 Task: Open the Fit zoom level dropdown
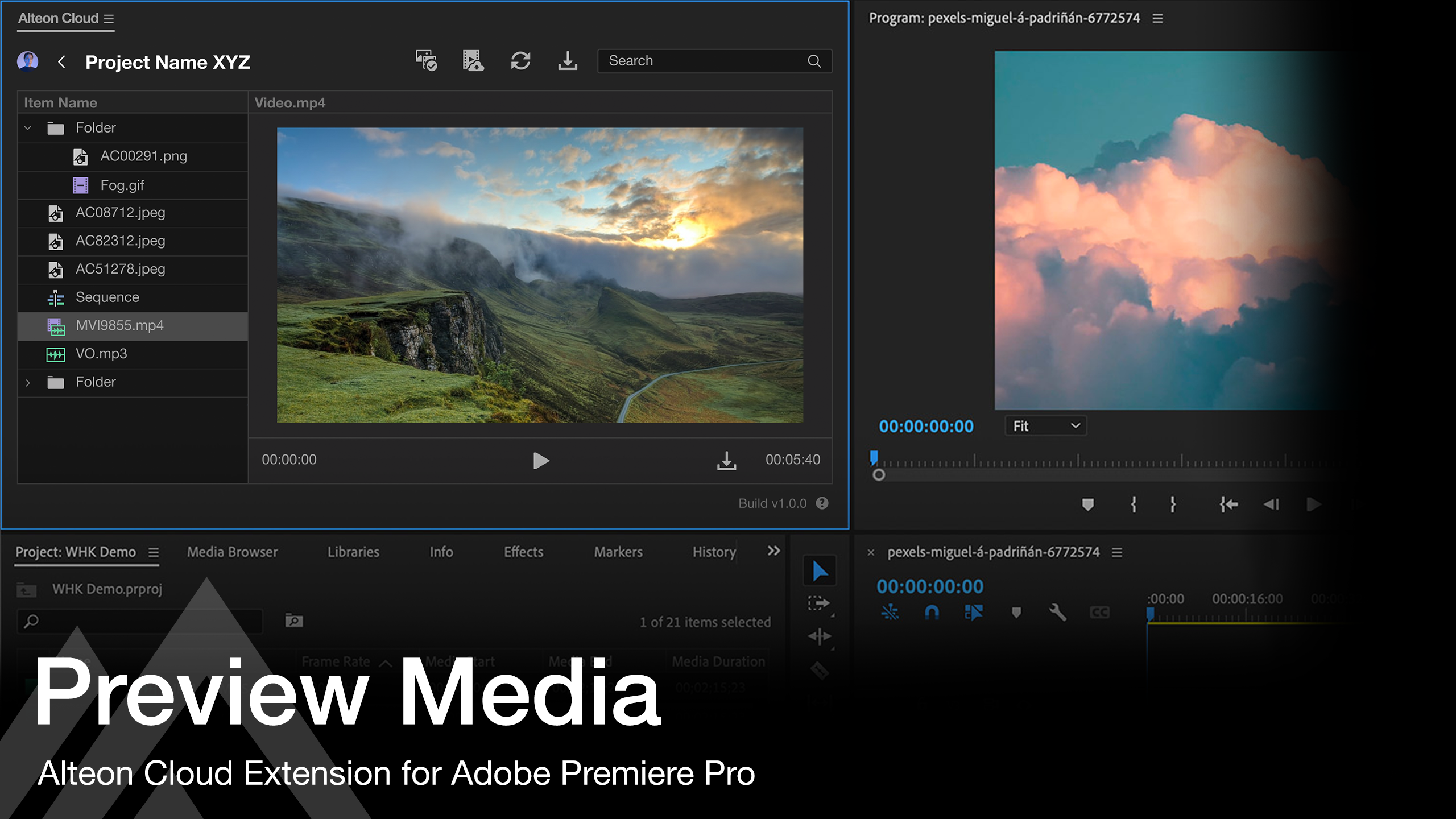[x=1045, y=426]
